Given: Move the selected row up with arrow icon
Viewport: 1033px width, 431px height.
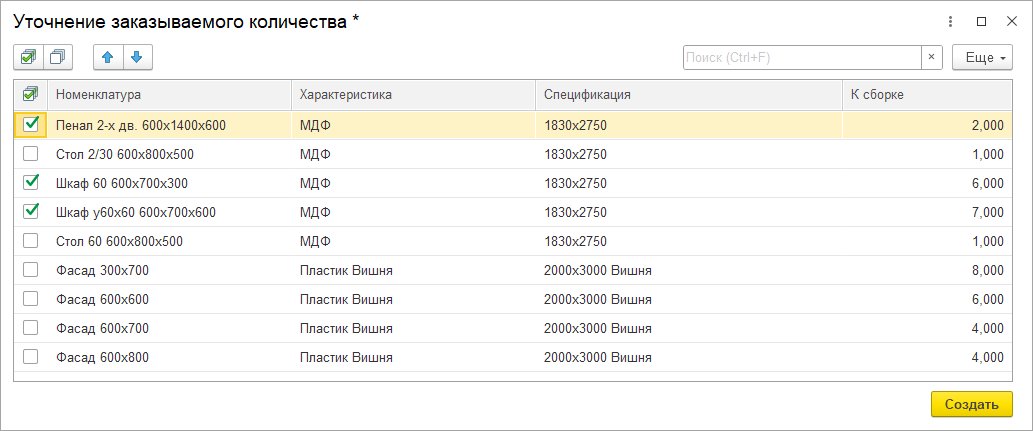Looking at the screenshot, I should [x=107, y=57].
